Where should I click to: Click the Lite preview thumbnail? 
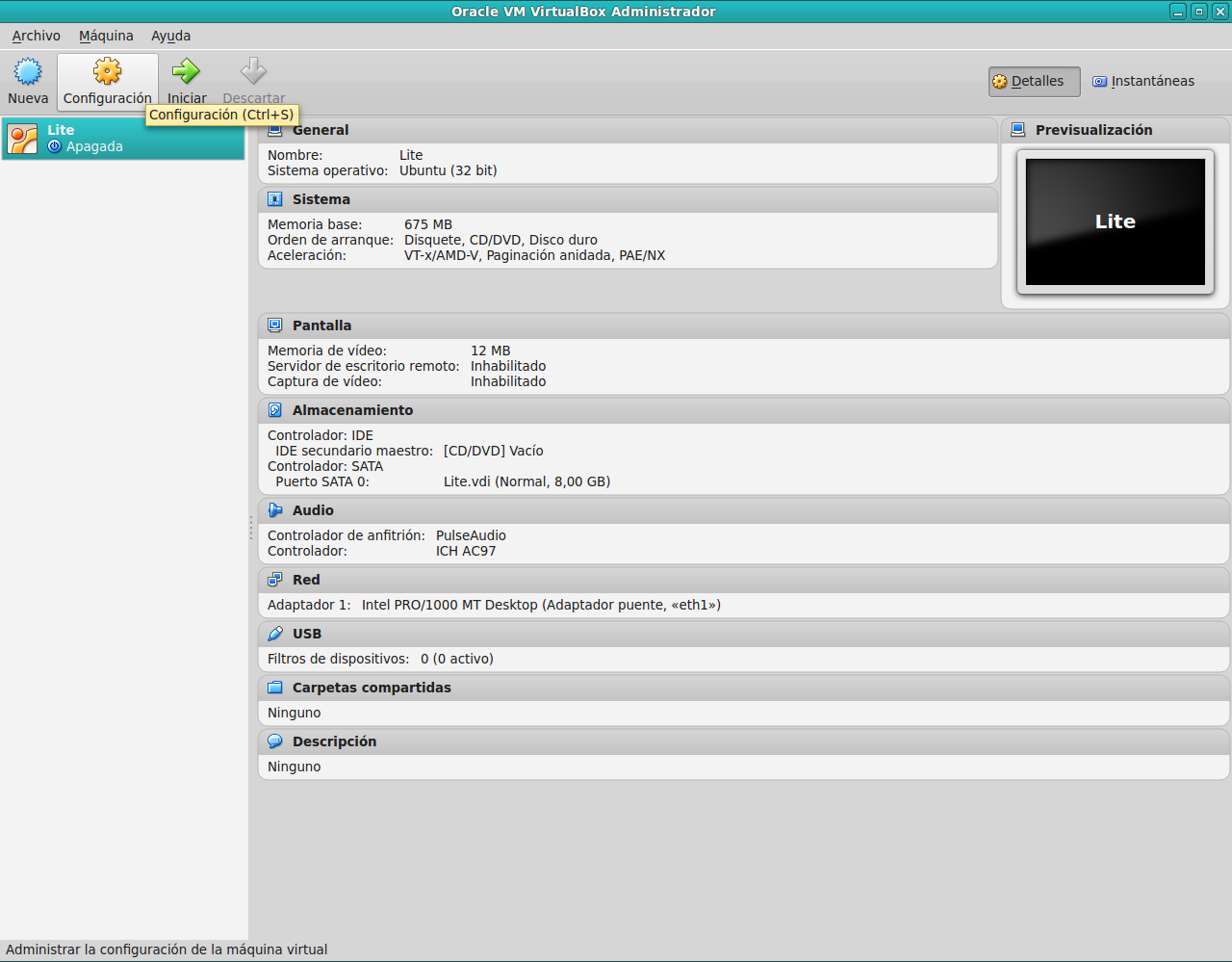[x=1116, y=222]
